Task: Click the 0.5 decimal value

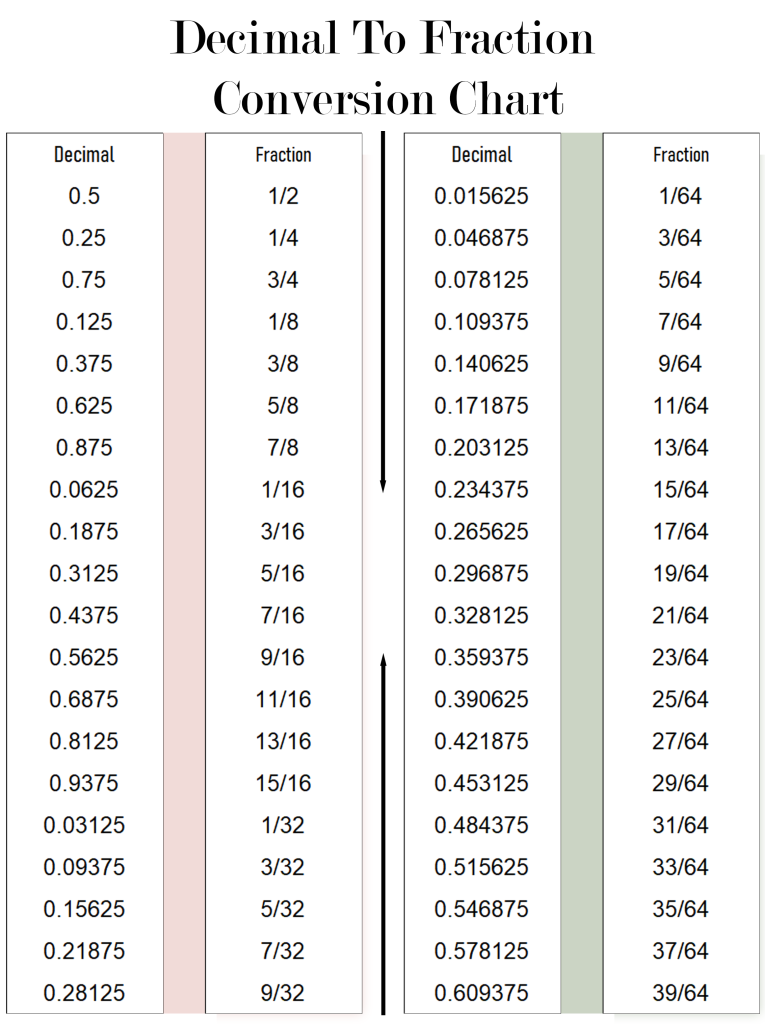Action: [84, 196]
